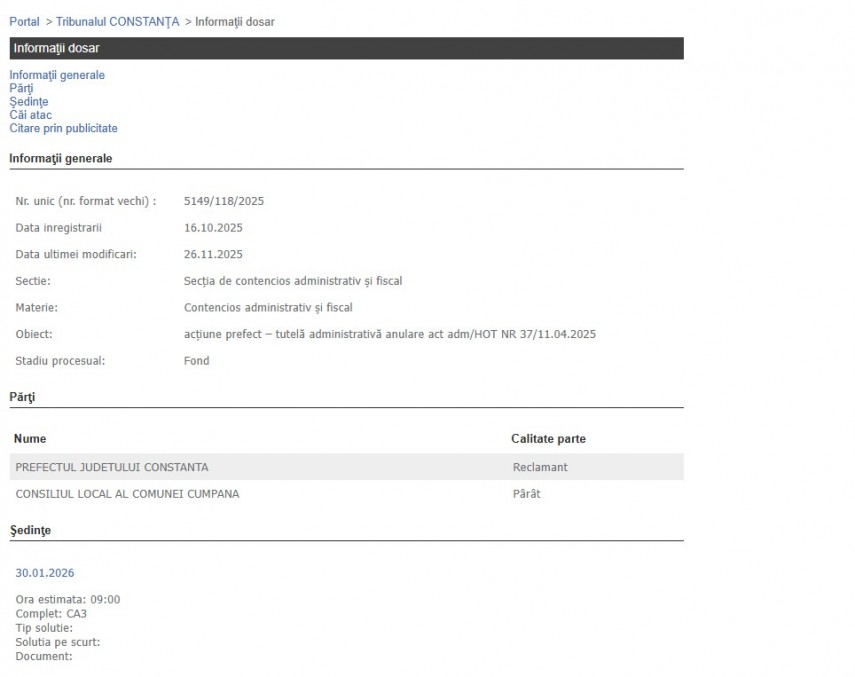Click the Complet: CA3 line
Screen dimensions: 855x677
51,613
